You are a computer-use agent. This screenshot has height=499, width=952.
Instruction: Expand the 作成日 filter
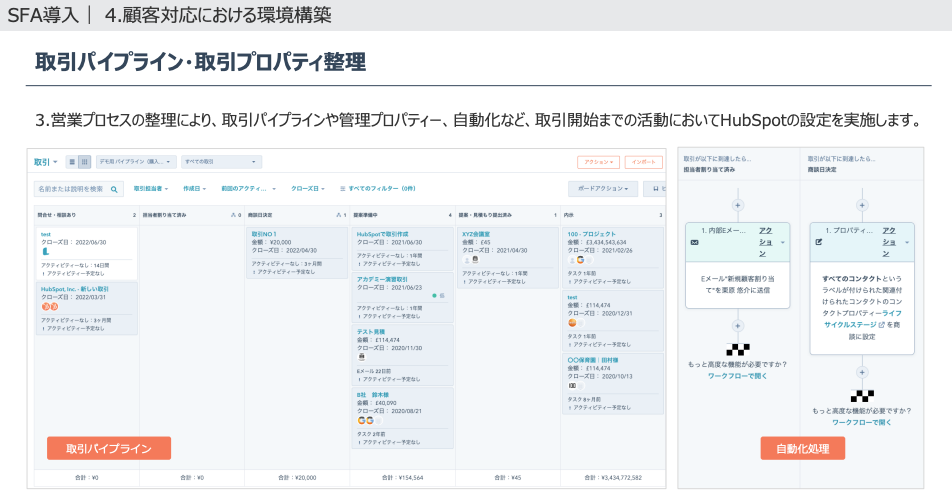194,189
